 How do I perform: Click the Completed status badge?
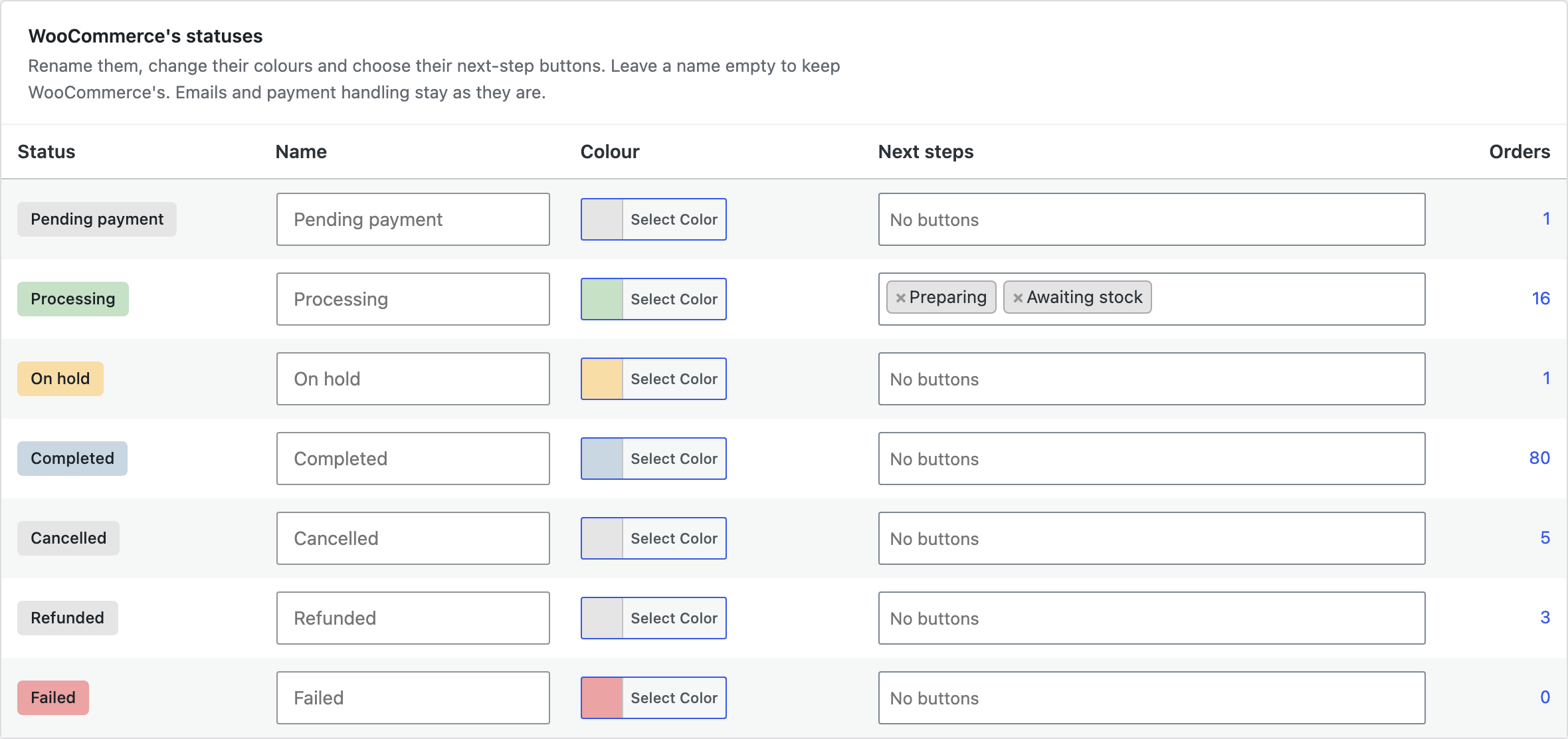click(72, 459)
